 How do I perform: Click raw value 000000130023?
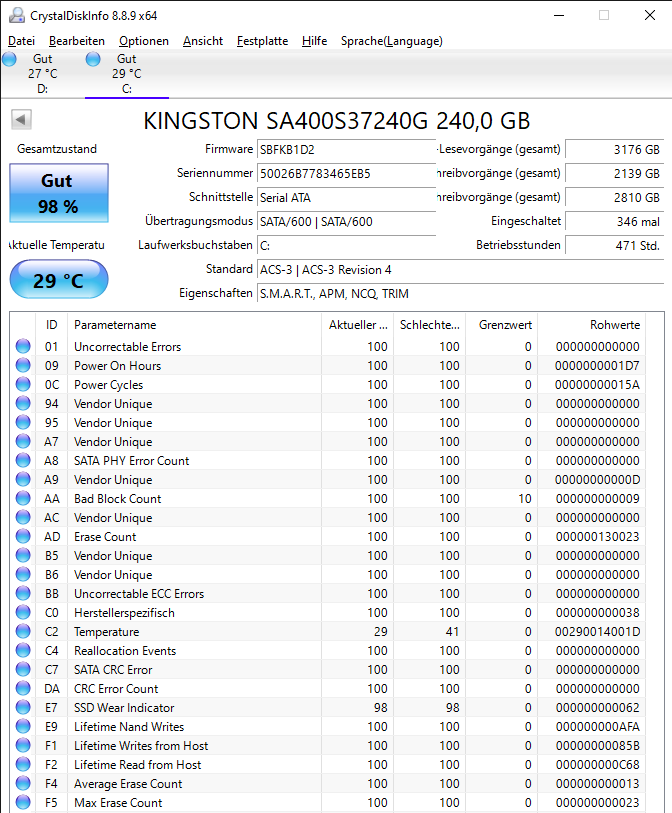coord(598,537)
